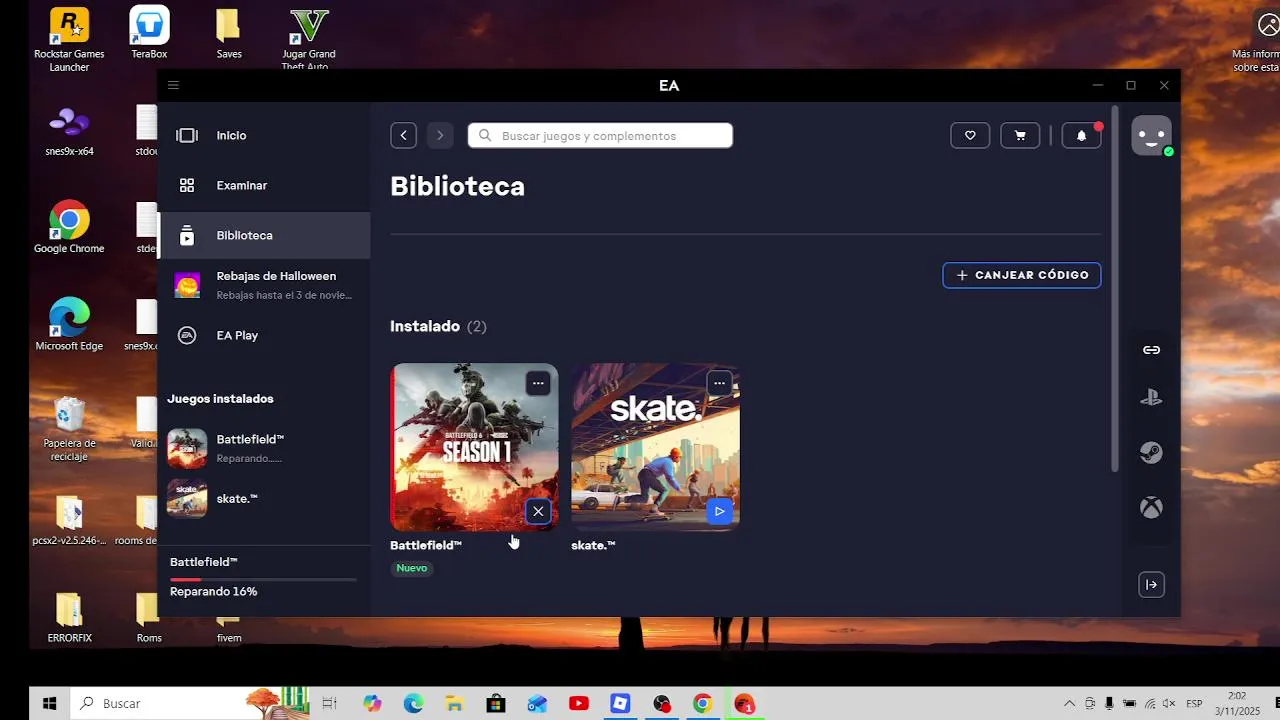The height and width of the screenshot is (720, 1280).
Task: Click the Xbox icon in right panel
Action: click(x=1151, y=508)
